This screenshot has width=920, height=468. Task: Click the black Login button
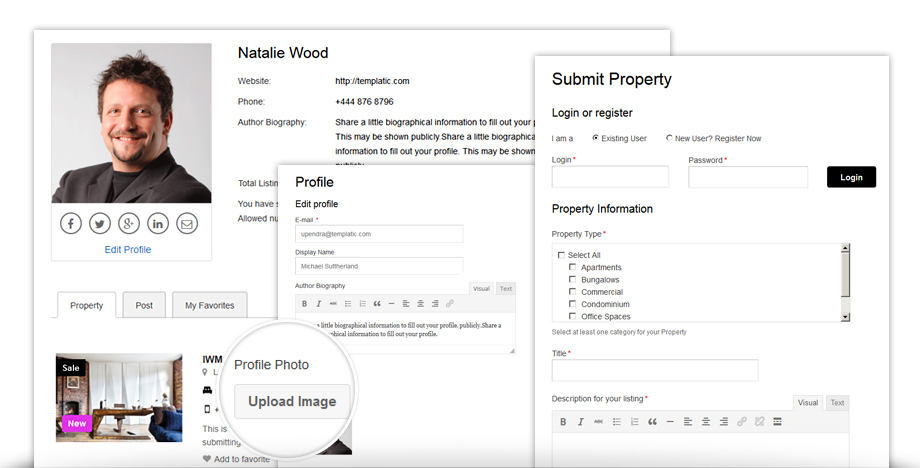[851, 177]
